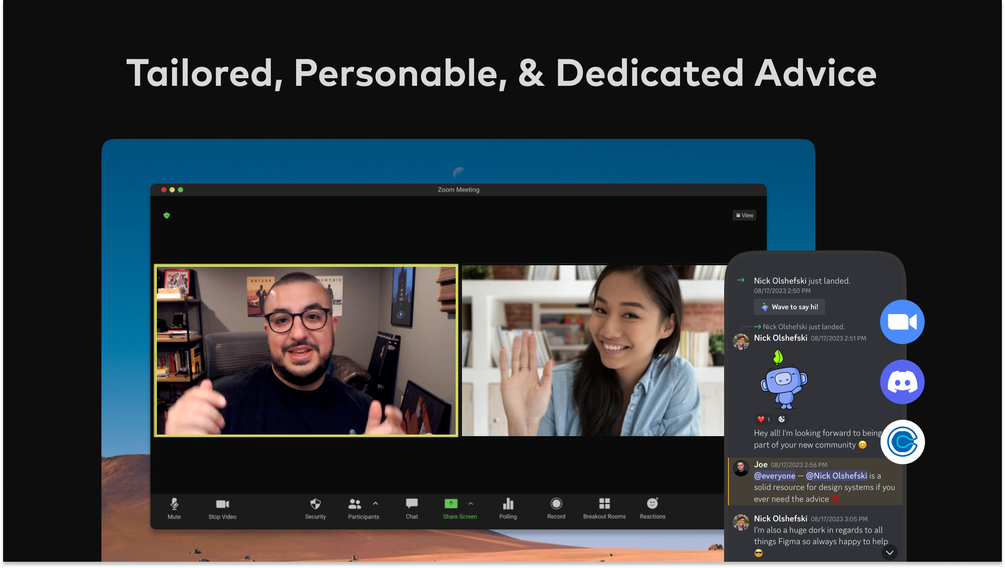Click the heart reaction on Nick's message
The width and height of the screenshot is (1005, 568).
point(763,419)
